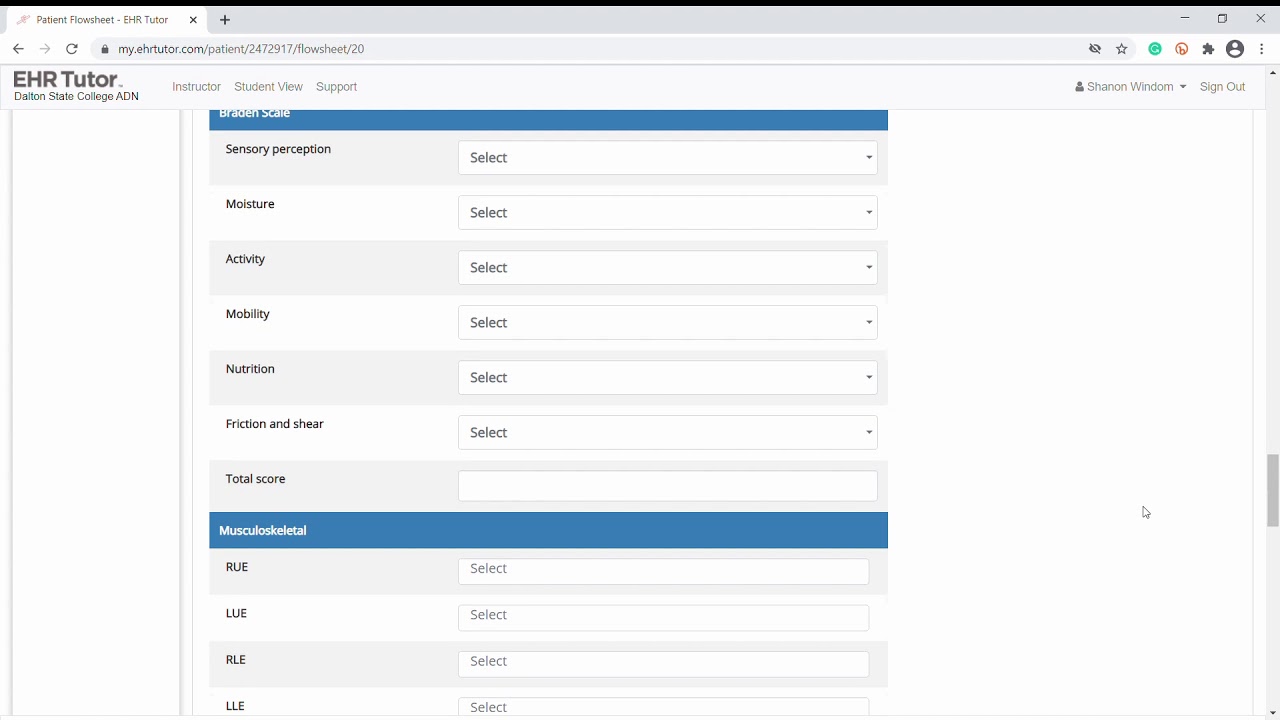Click the Dalton State College ADN text

click(76, 97)
